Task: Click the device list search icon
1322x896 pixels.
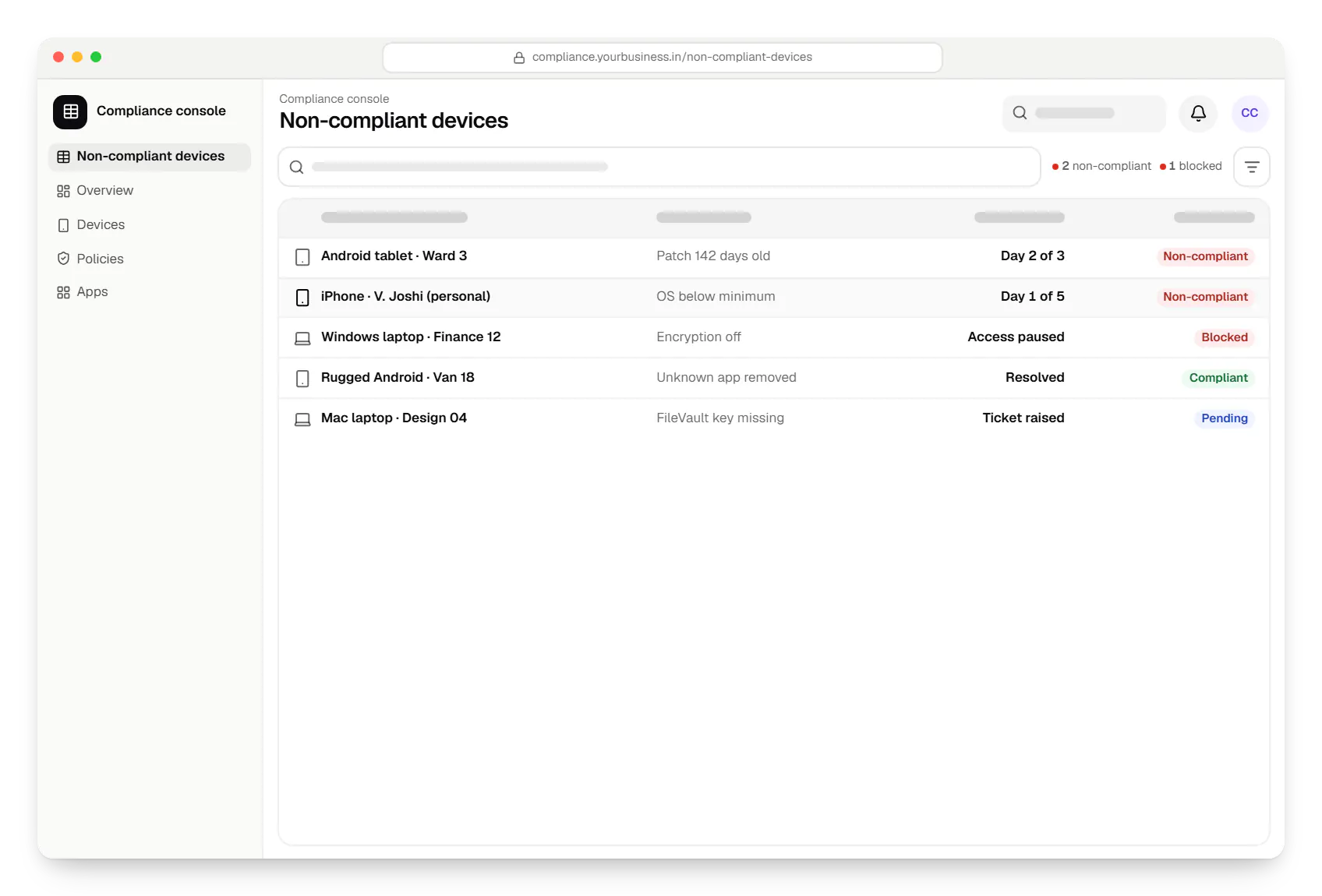Action: [x=296, y=167]
